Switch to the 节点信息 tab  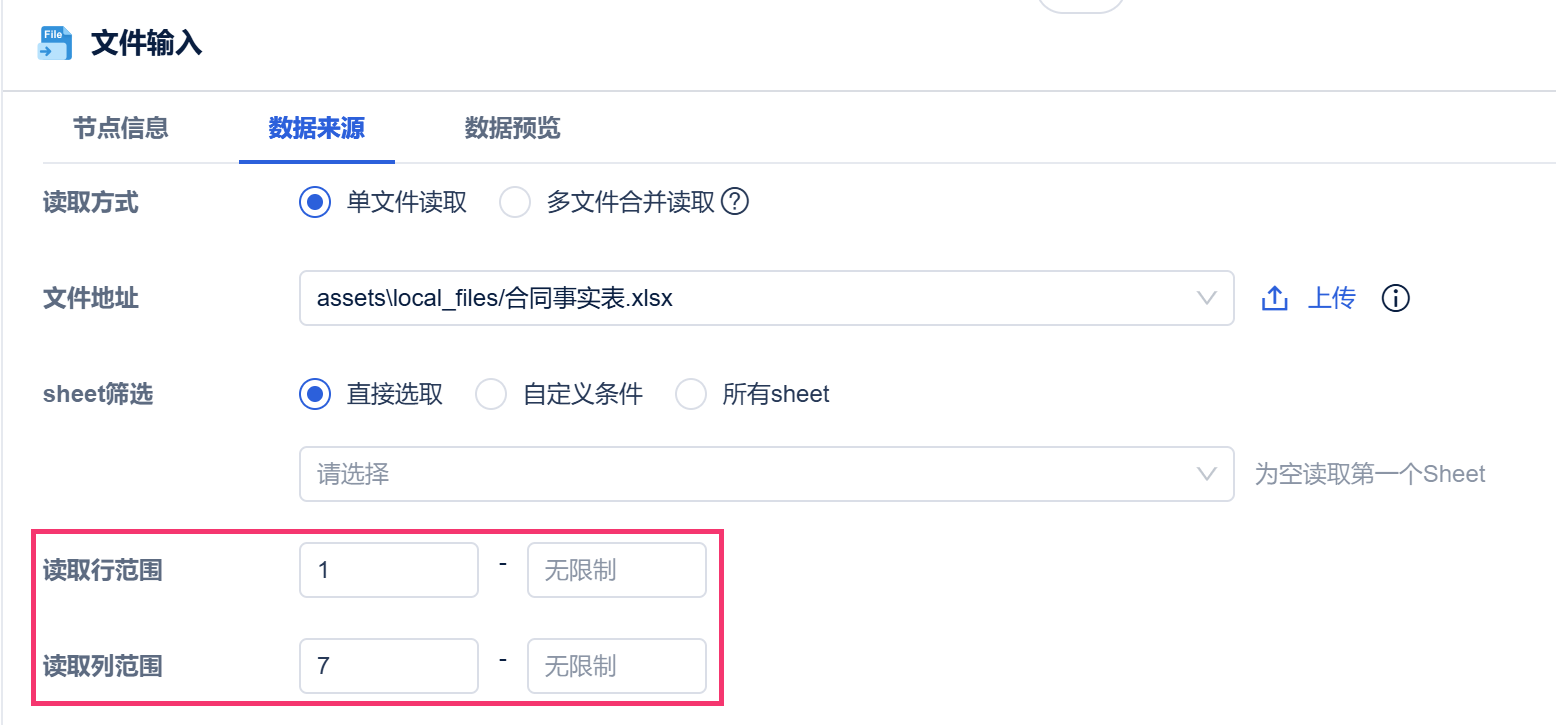point(120,128)
